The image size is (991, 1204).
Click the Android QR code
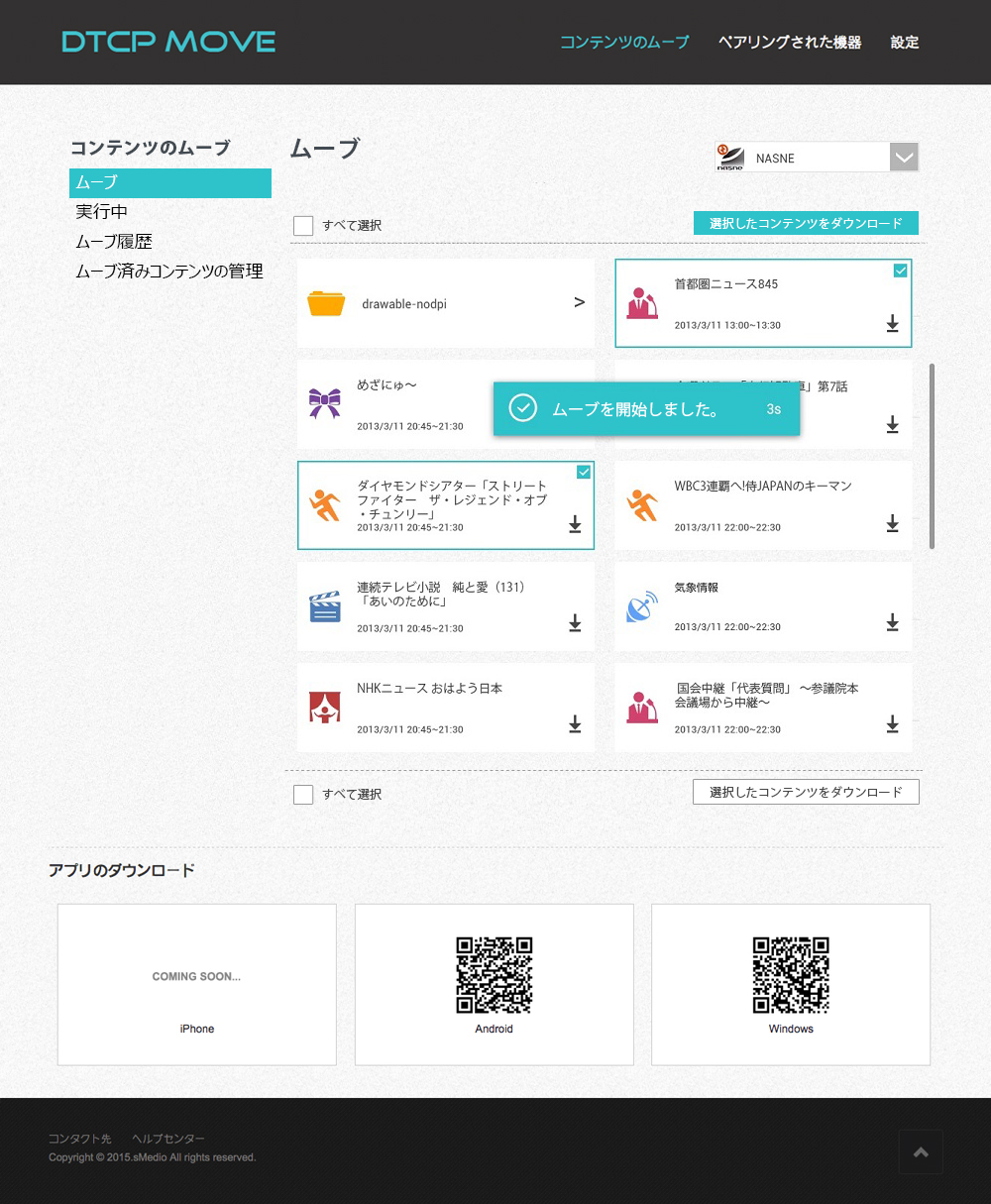coord(494,975)
